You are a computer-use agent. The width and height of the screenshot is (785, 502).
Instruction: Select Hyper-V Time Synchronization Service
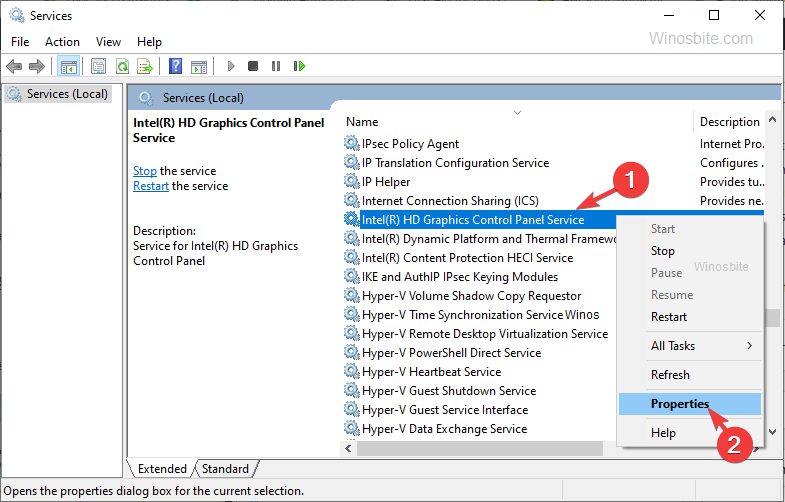point(462,315)
